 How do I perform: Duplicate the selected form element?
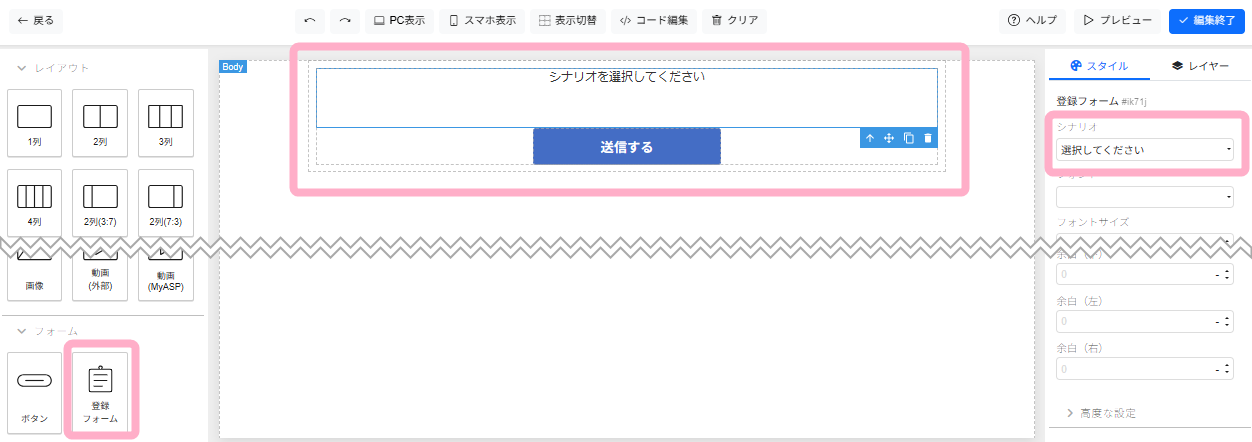tap(909, 138)
